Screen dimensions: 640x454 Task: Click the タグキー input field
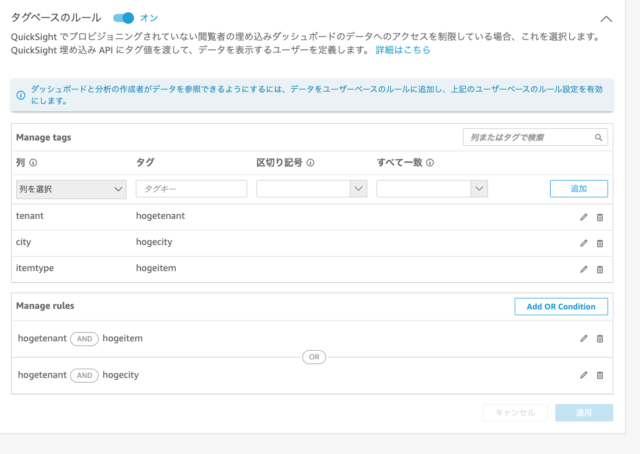[x=191, y=188]
